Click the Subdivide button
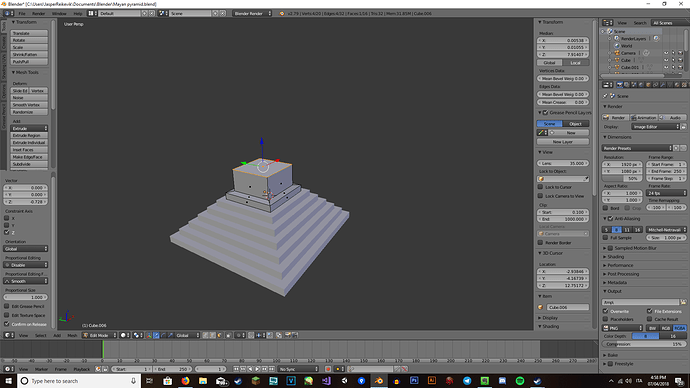690x388 pixels. click(x=29, y=164)
